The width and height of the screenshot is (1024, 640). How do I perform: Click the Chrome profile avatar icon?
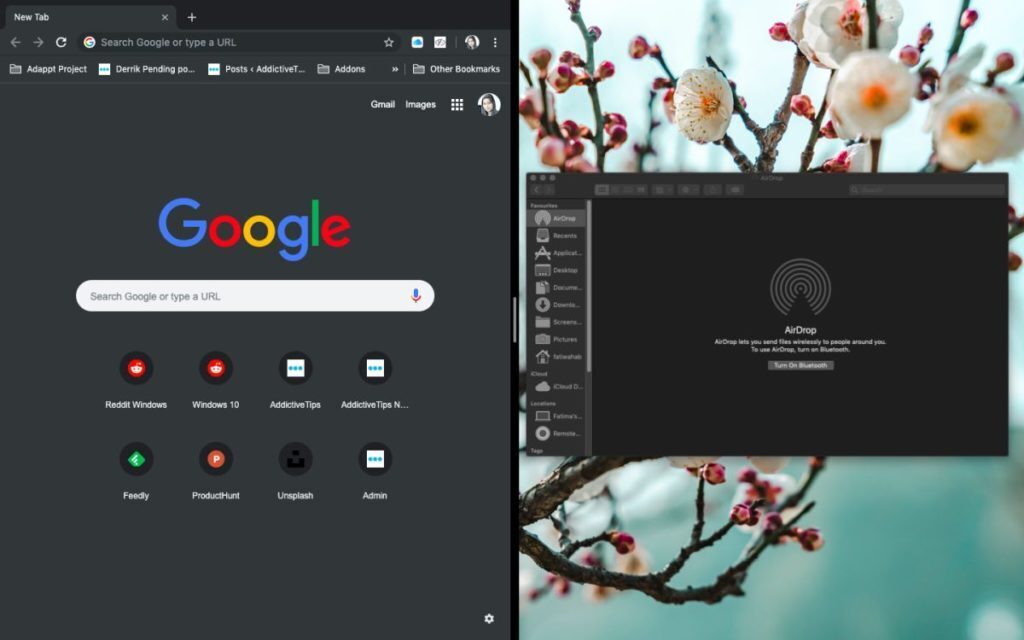tap(471, 42)
